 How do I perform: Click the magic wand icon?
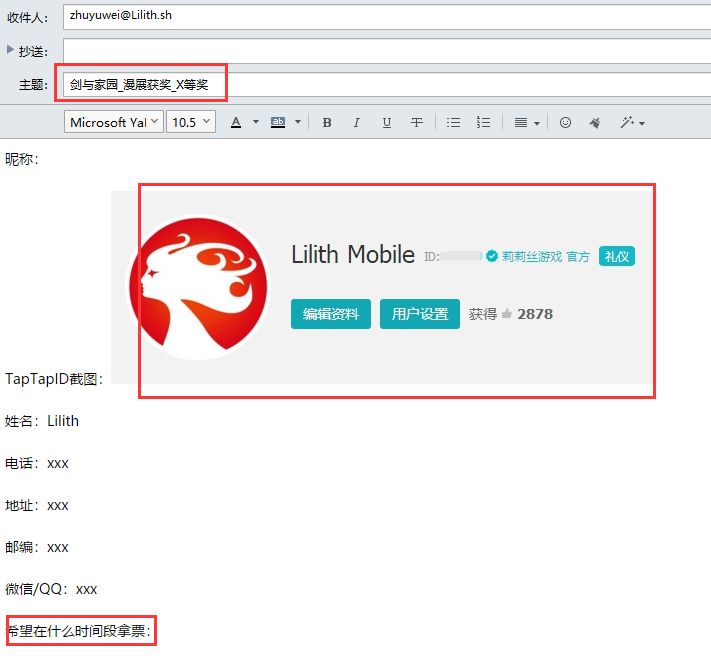pos(627,122)
